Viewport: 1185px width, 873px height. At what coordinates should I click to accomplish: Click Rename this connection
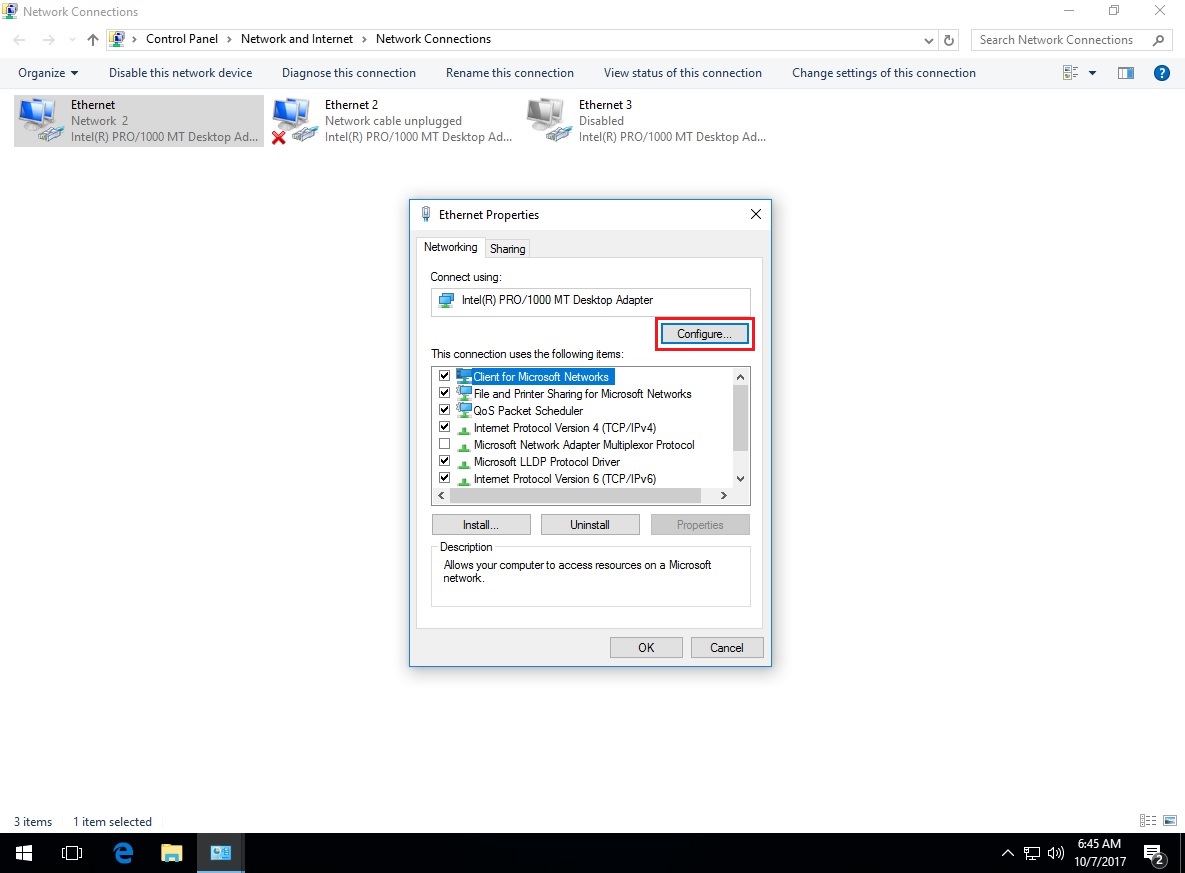pos(510,73)
